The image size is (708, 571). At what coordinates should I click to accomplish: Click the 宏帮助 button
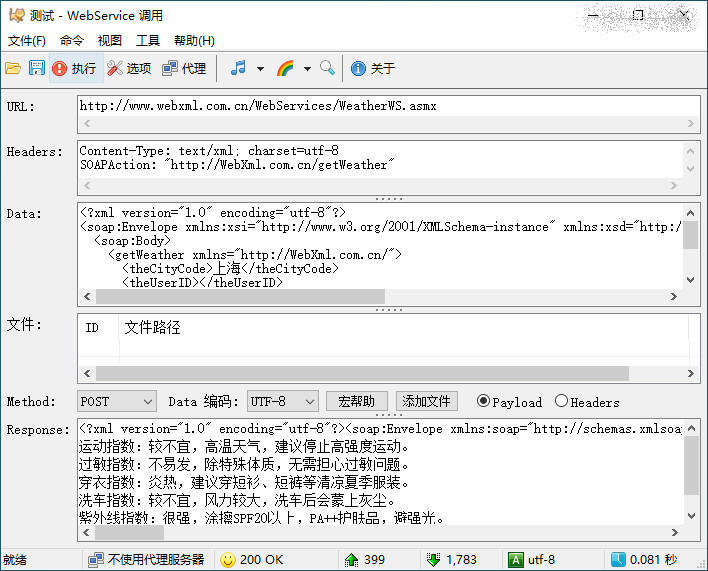(356, 401)
